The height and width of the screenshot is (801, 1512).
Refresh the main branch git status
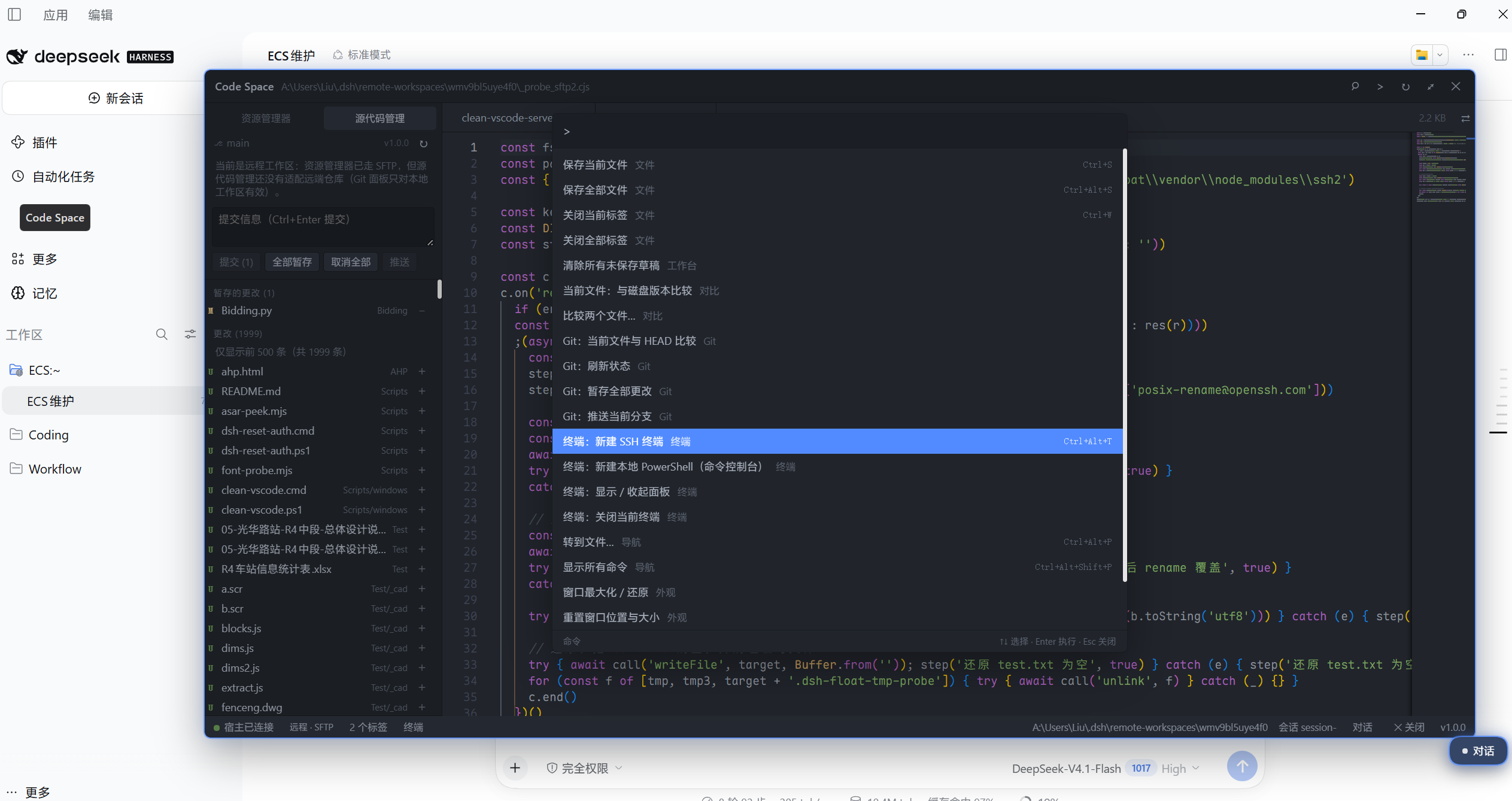point(424,144)
